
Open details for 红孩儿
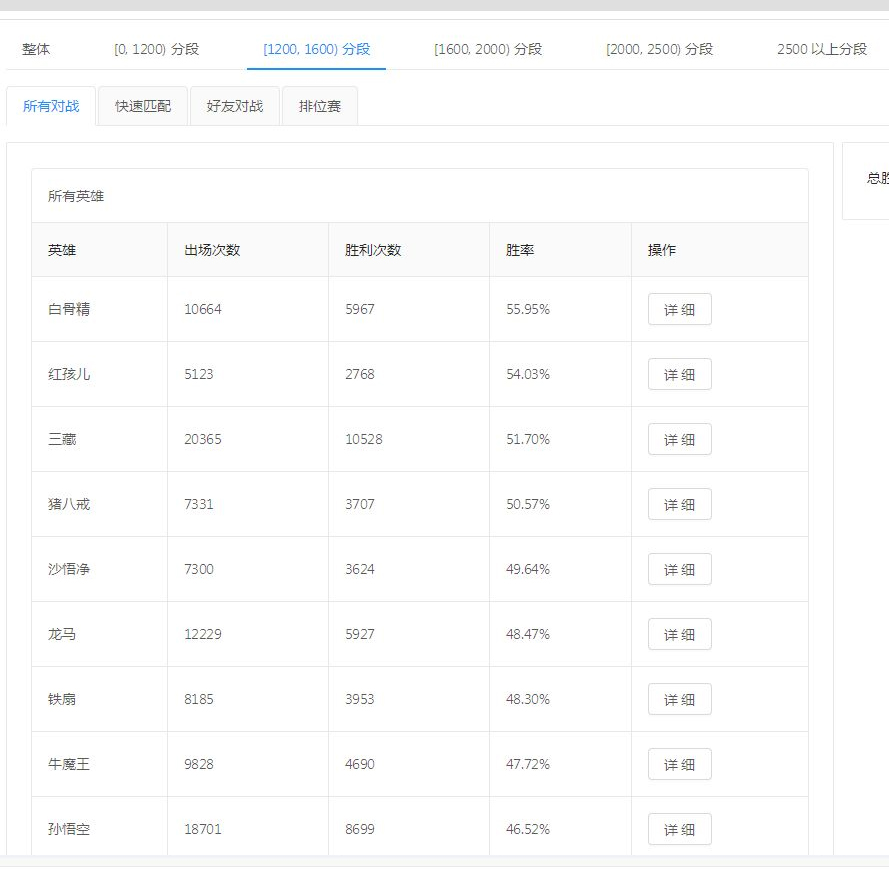[679, 375]
